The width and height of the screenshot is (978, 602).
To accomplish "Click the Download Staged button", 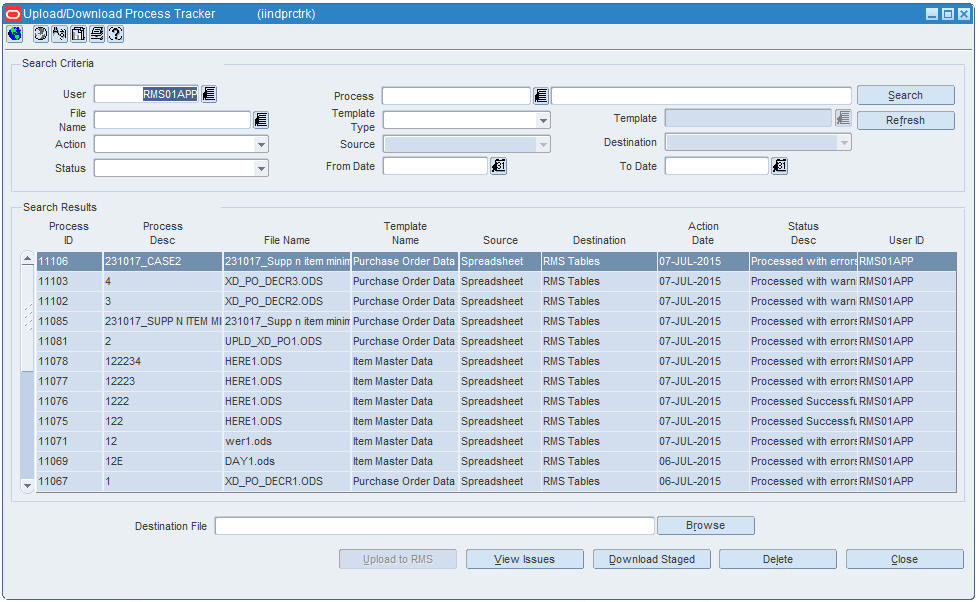I will [652, 559].
